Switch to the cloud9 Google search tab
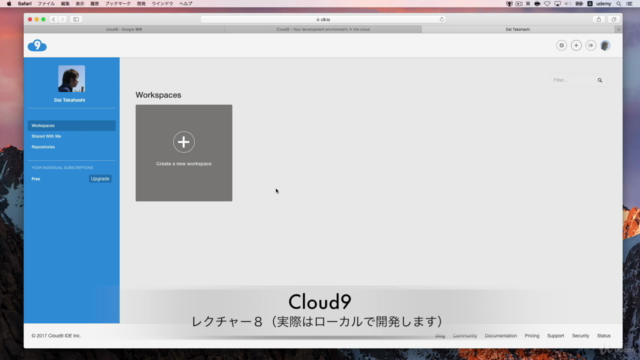640x360 pixels. click(x=124, y=29)
